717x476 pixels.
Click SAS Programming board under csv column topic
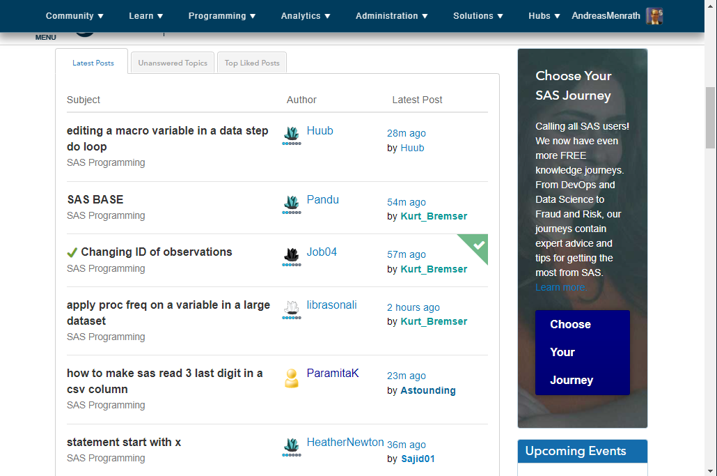coord(106,405)
